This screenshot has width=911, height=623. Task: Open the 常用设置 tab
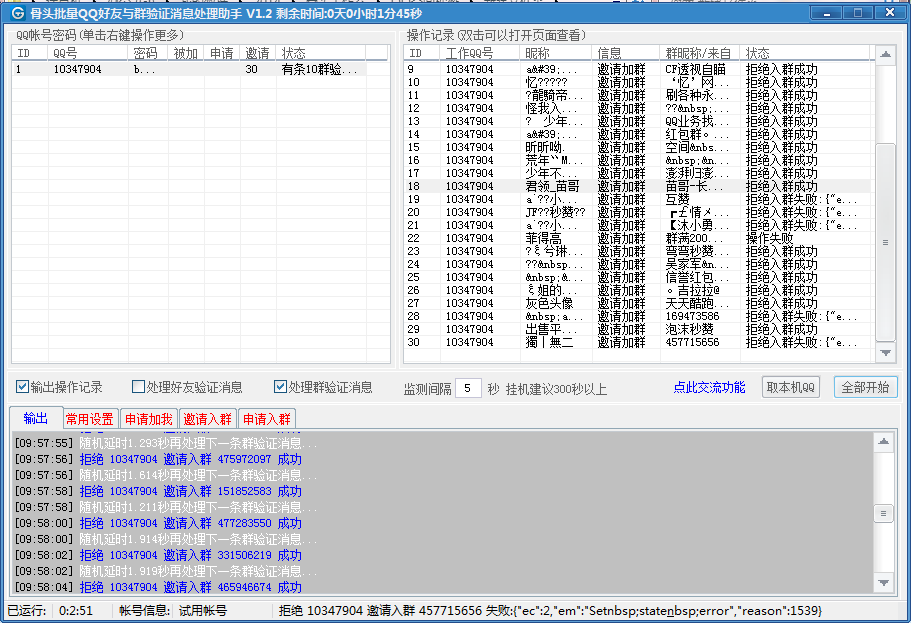point(89,419)
